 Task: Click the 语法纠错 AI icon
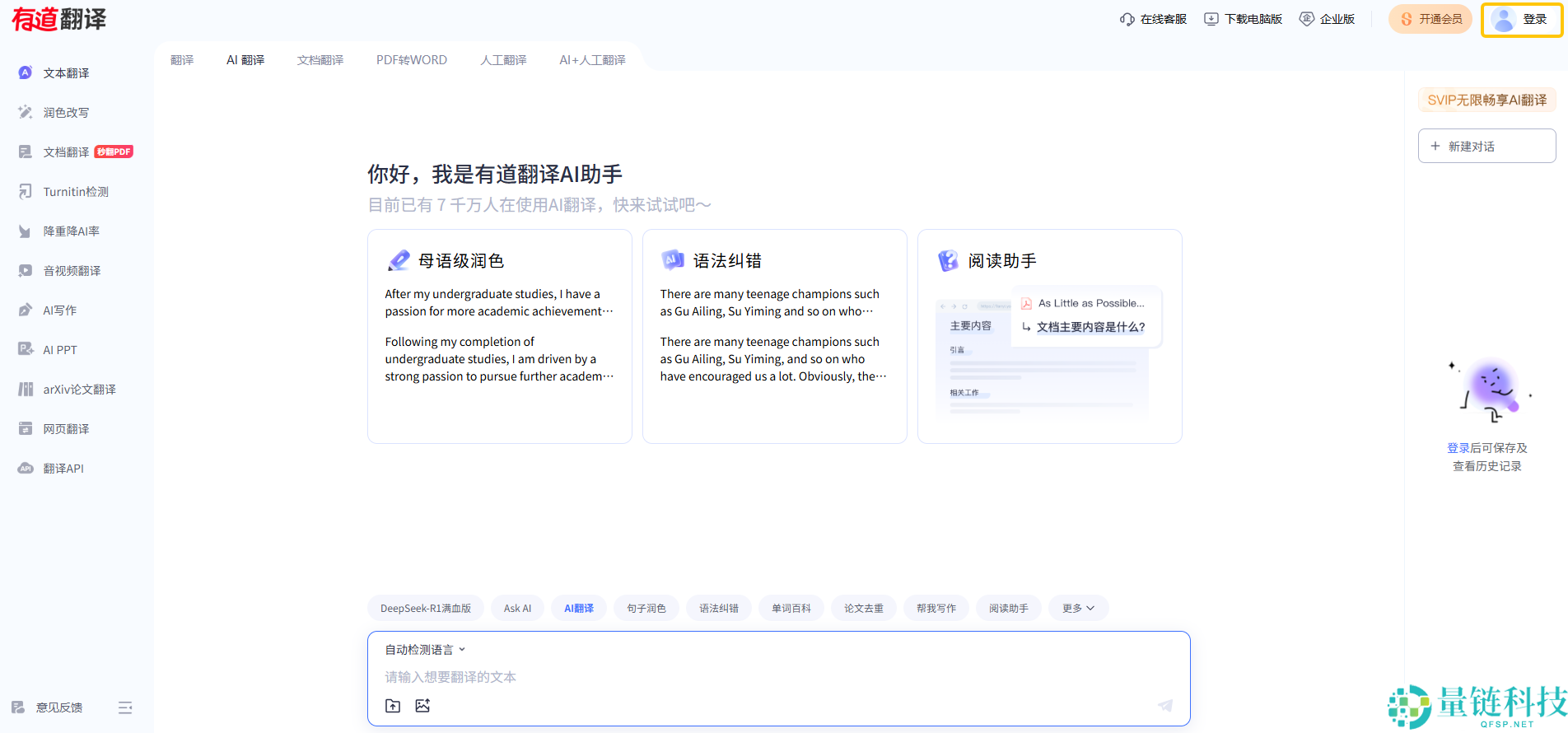673,260
